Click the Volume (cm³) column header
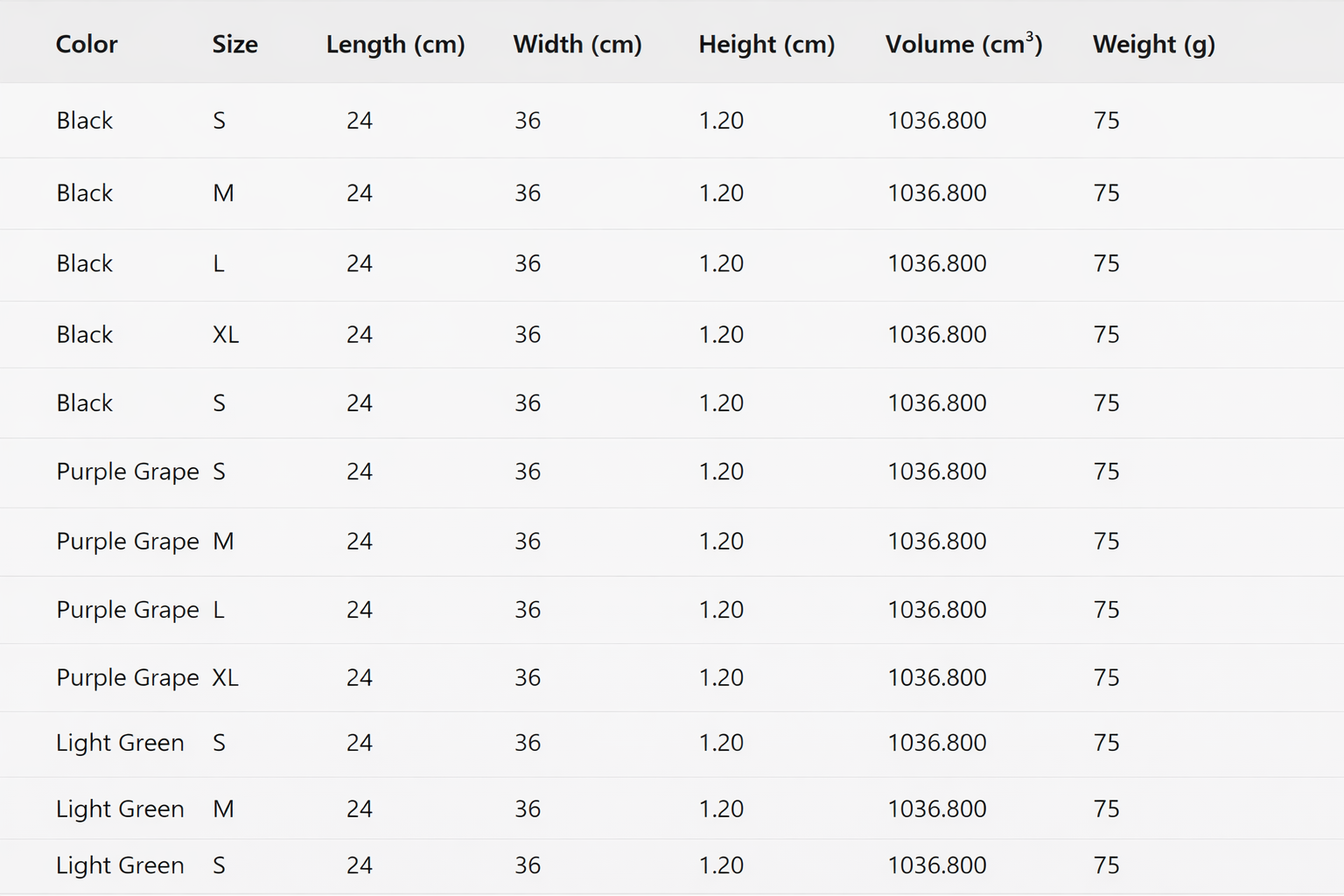1344x896 pixels. [x=962, y=44]
